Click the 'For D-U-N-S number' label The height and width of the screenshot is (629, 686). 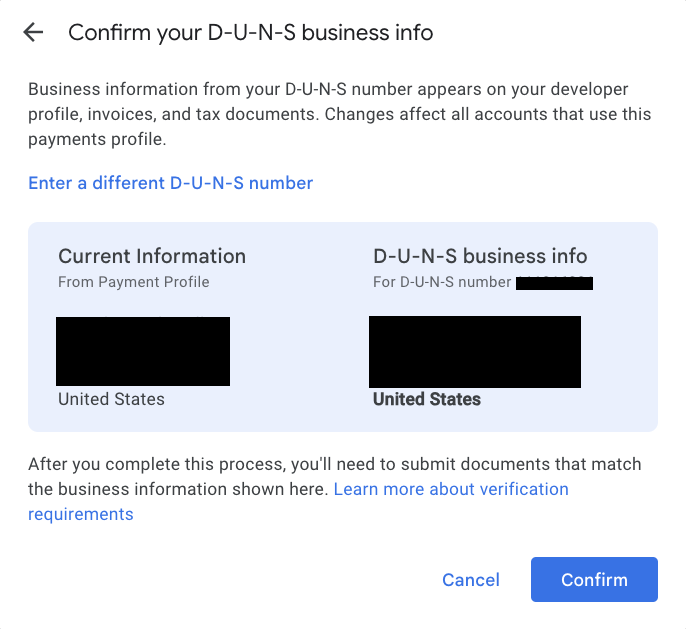pos(442,282)
